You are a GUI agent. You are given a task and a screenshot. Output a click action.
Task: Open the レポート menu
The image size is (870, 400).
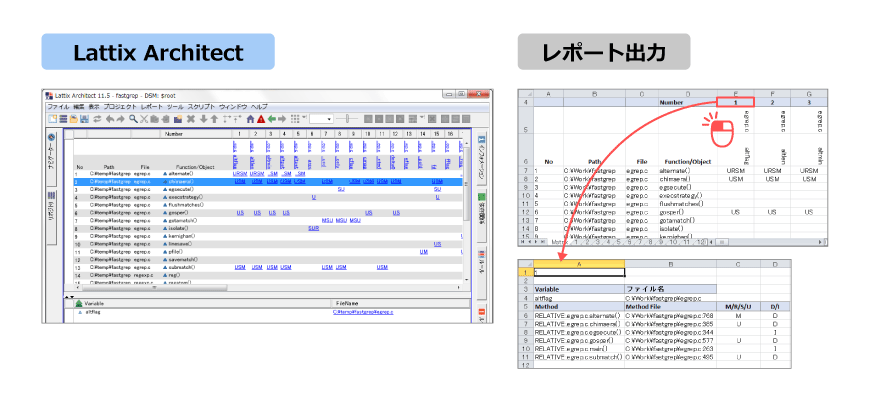(x=151, y=107)
